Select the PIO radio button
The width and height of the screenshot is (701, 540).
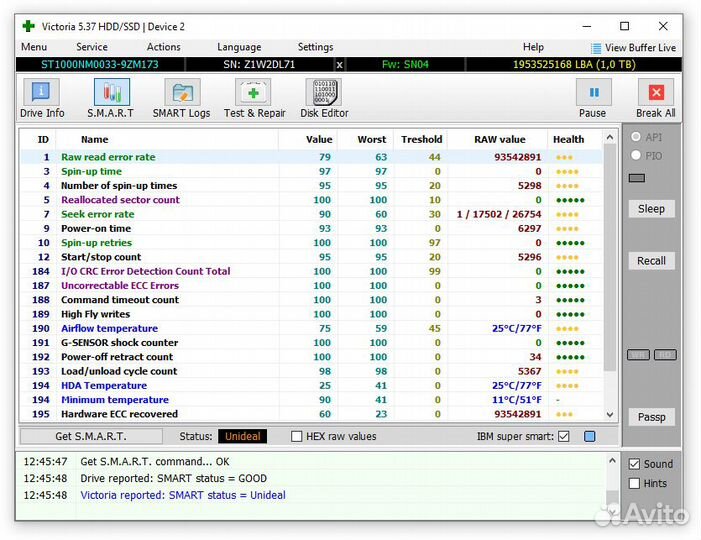636,156
